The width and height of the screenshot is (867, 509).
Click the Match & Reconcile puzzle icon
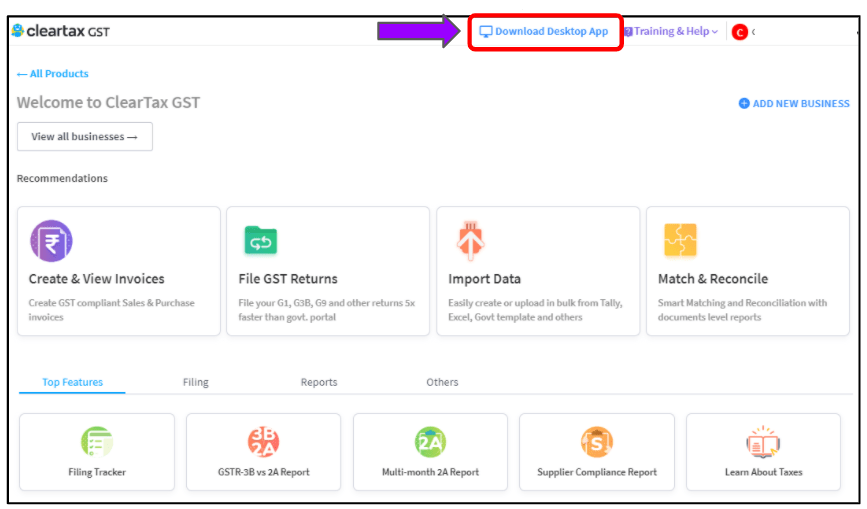(680, 240)
